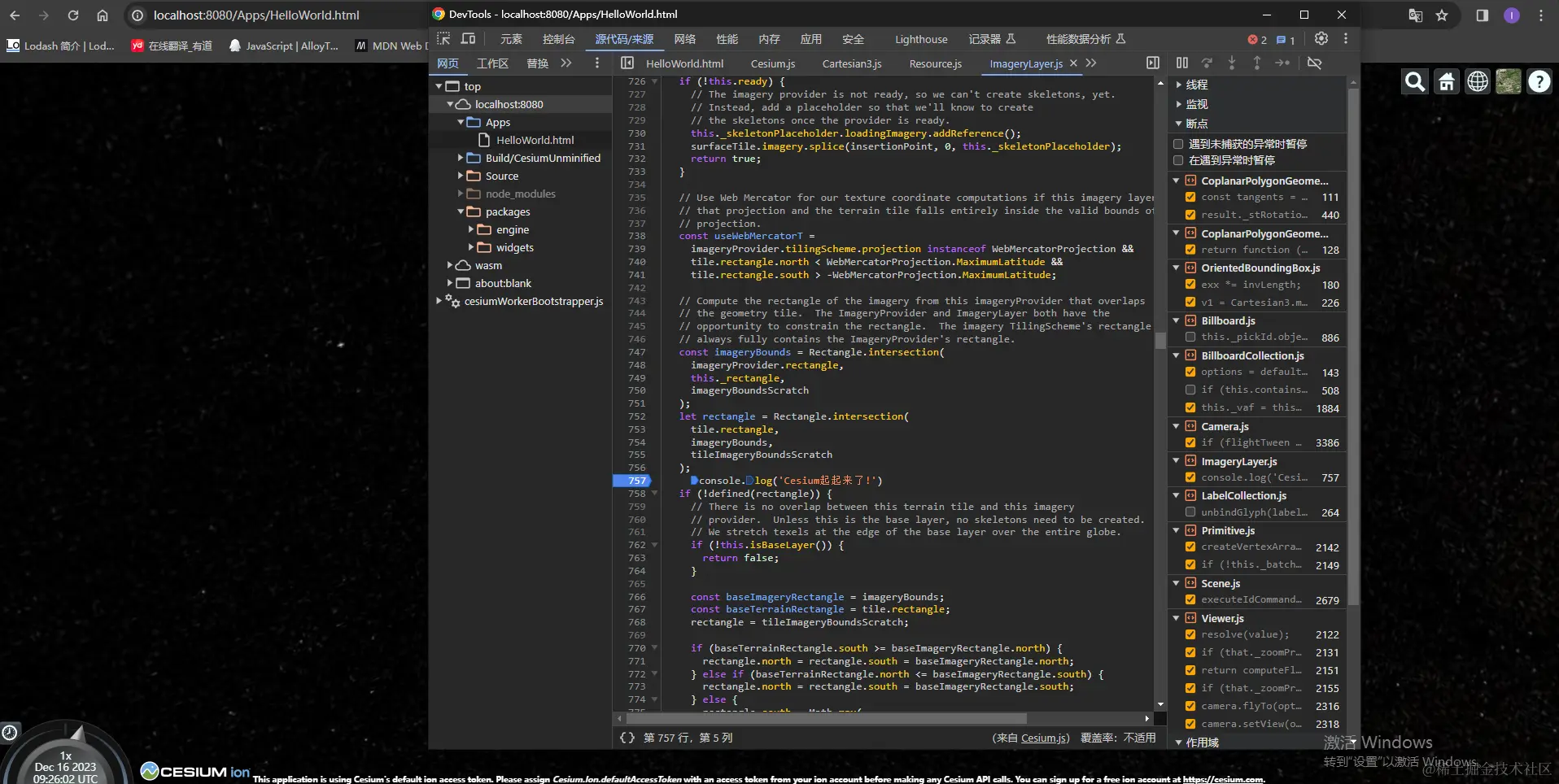Screen dimensions: 1559x784
Task: Switch to the Cesium.js file tab
Action: coord(772,63)
